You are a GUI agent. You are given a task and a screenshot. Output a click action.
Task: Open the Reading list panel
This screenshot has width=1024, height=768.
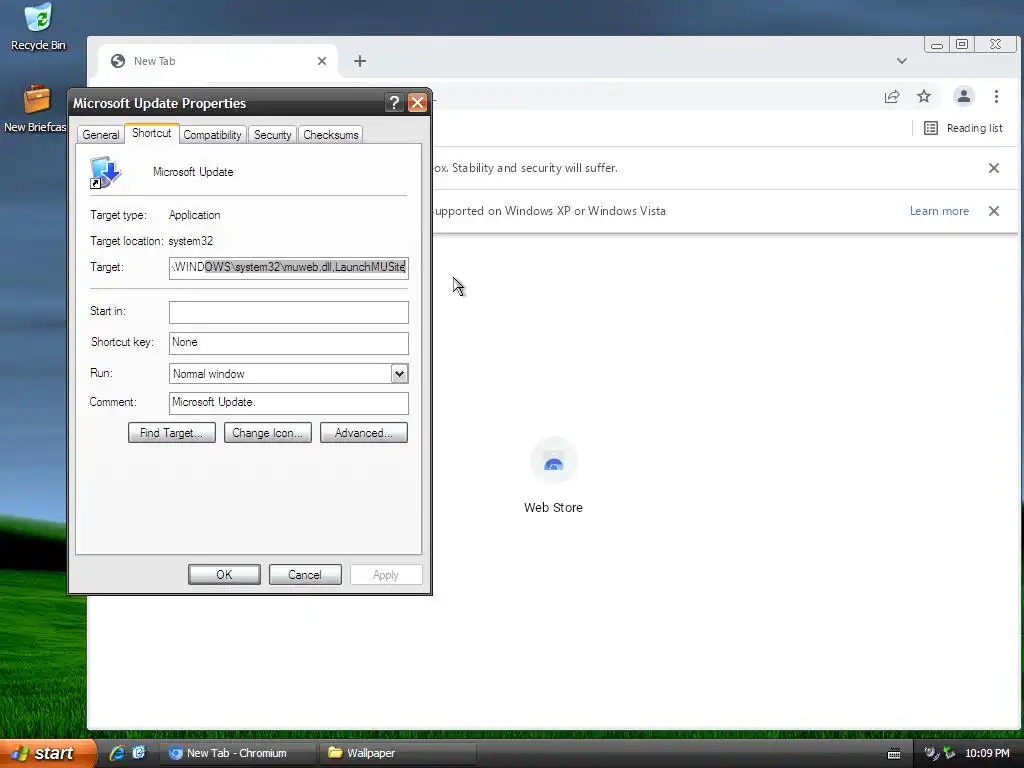(963, 128)
